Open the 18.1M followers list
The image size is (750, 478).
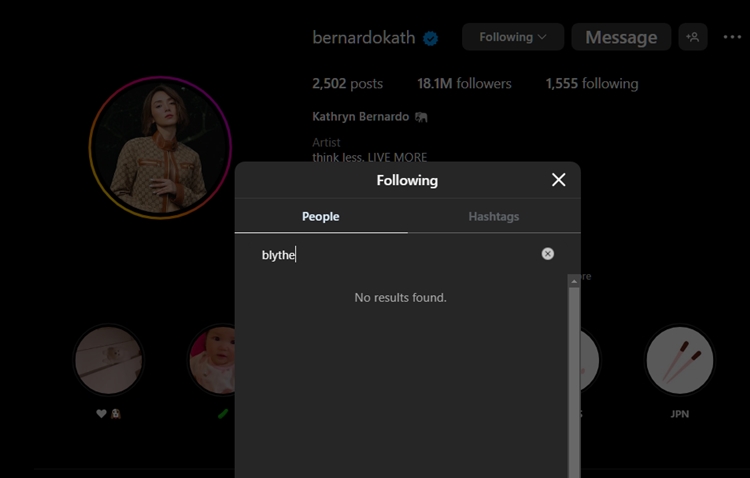pos(464,84)
